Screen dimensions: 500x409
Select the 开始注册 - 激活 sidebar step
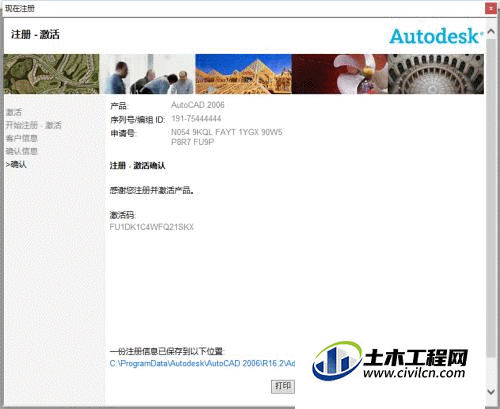(34, 125)
